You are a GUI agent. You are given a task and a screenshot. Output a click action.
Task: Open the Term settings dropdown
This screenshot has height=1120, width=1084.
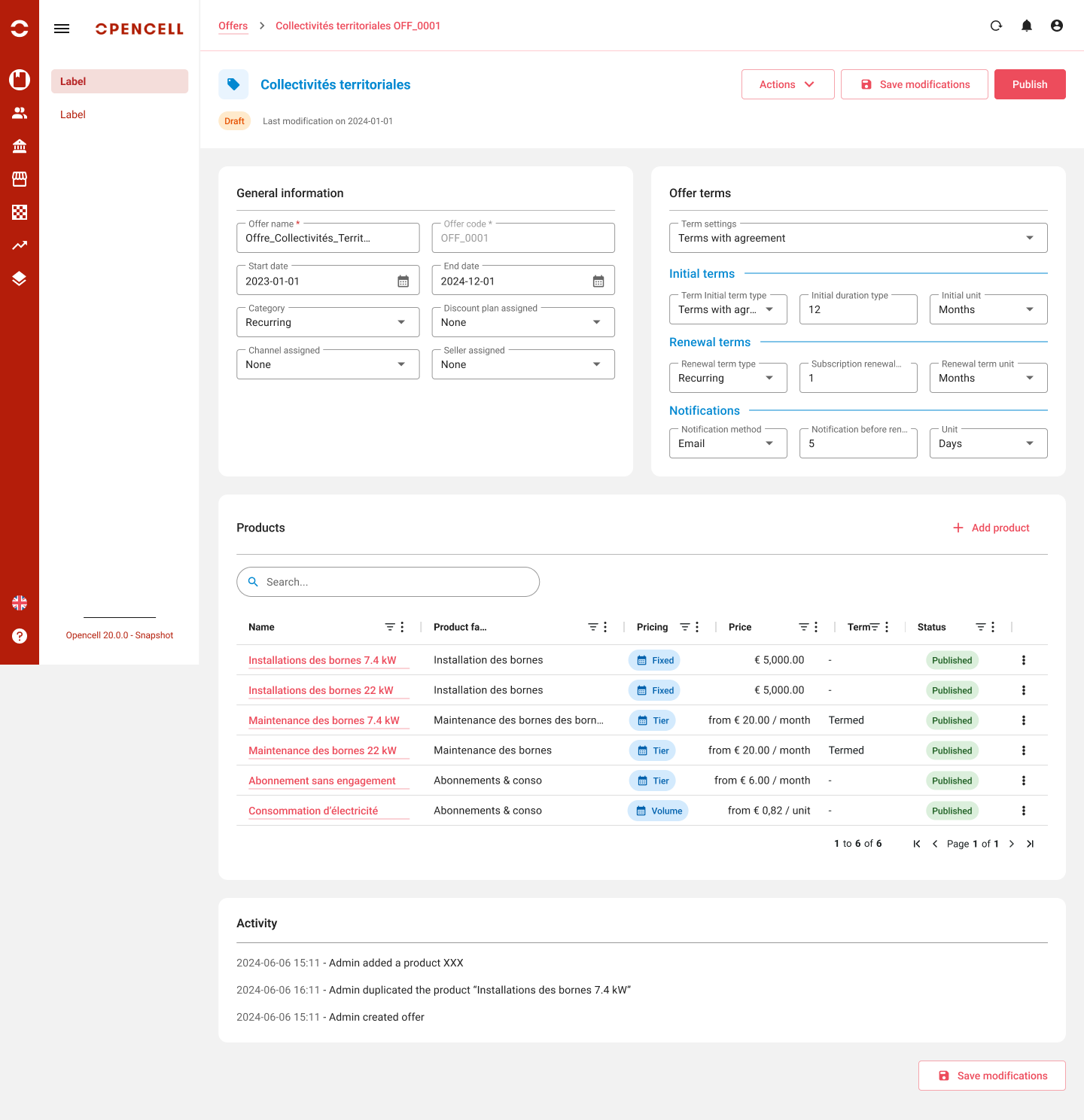(x=858, y=238)
